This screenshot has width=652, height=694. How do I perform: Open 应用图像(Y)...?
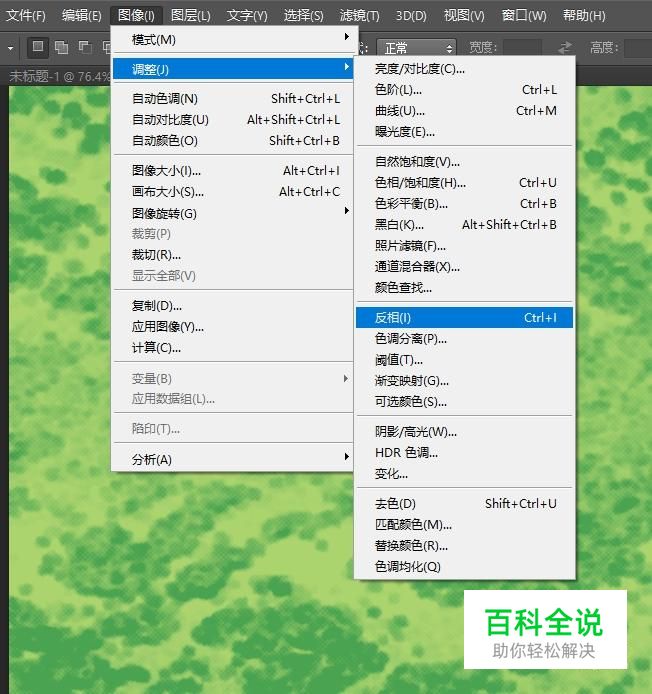pyautogui.click(x=232, y=327)
